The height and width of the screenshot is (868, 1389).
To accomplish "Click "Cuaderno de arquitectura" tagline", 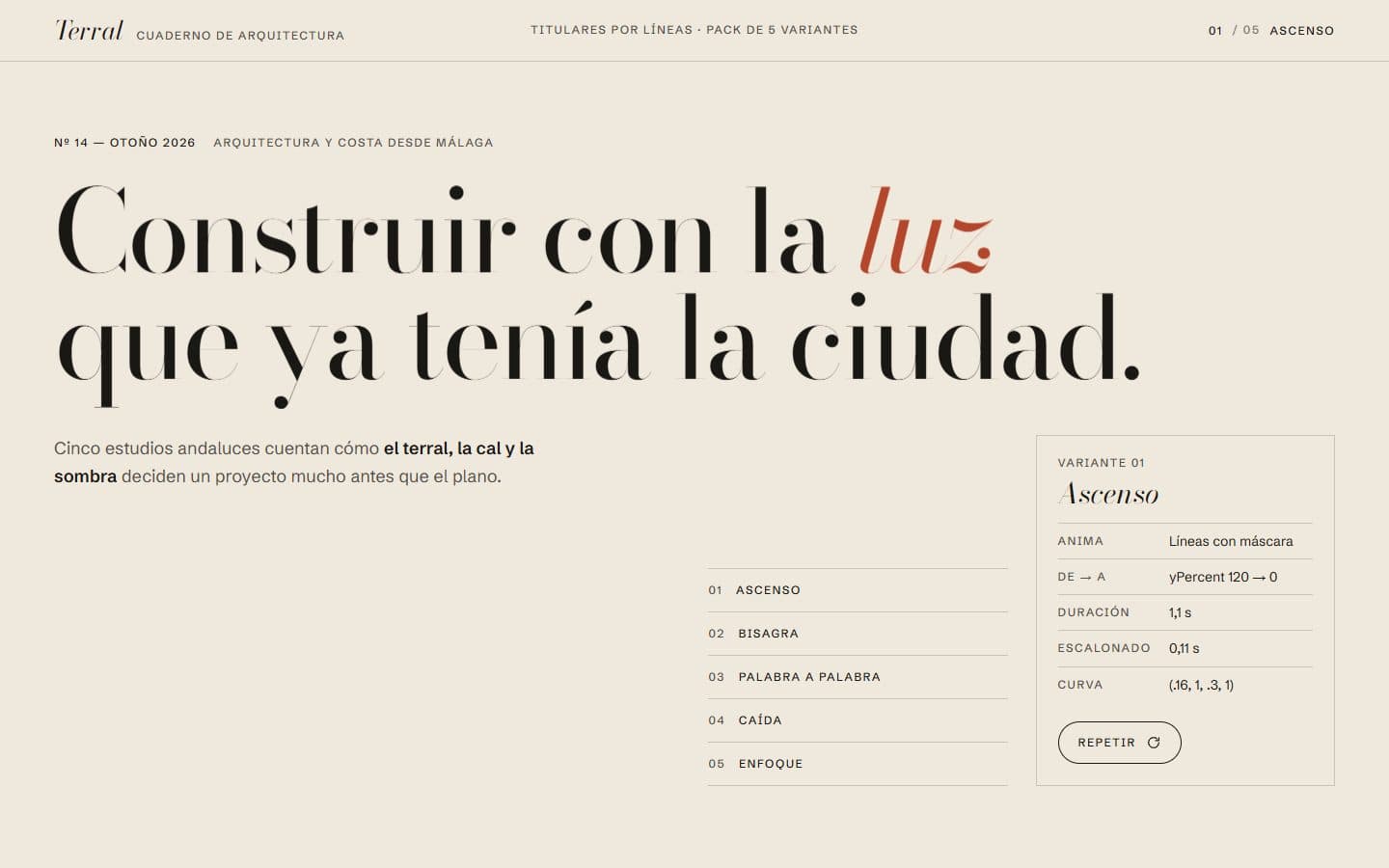I will [240, 36].
